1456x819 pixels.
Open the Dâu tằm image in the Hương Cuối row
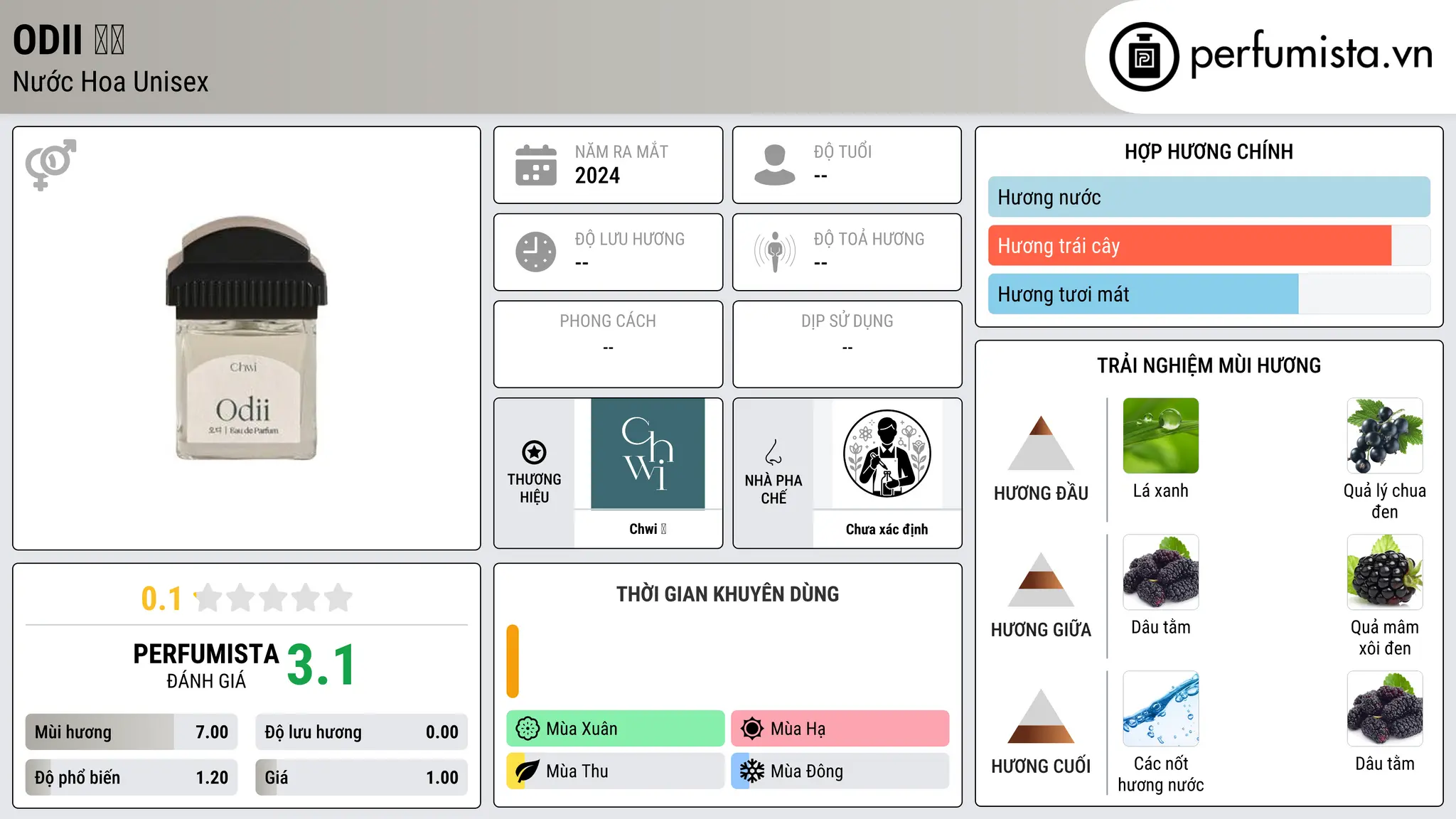1385,709
